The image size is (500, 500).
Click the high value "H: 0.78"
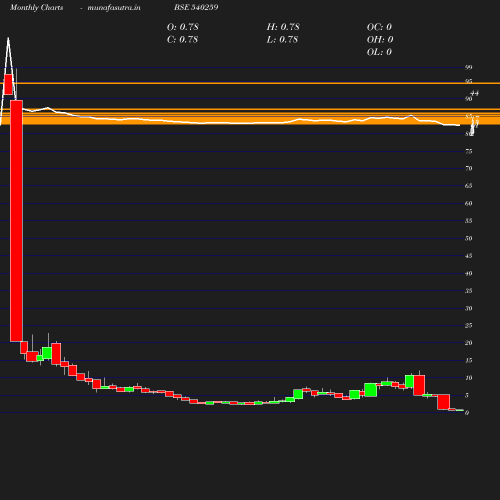tap(283, 27)
